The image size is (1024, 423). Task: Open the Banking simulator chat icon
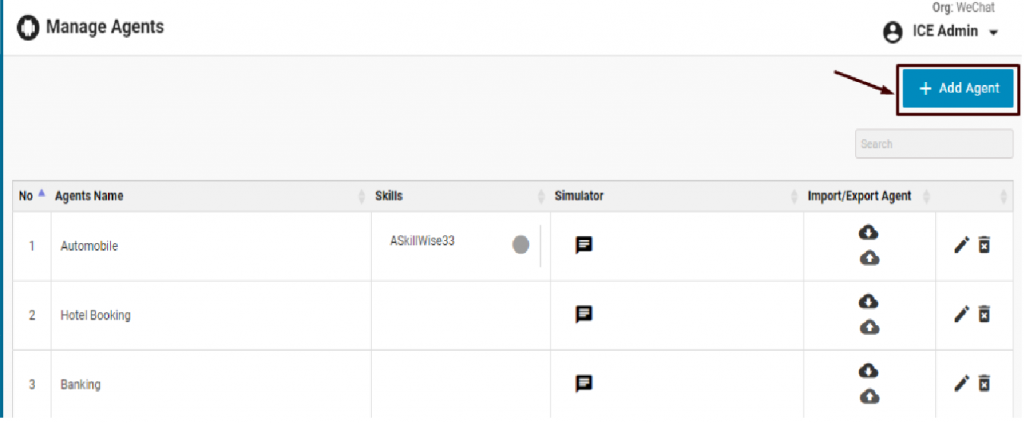click(x=584, y=383)
